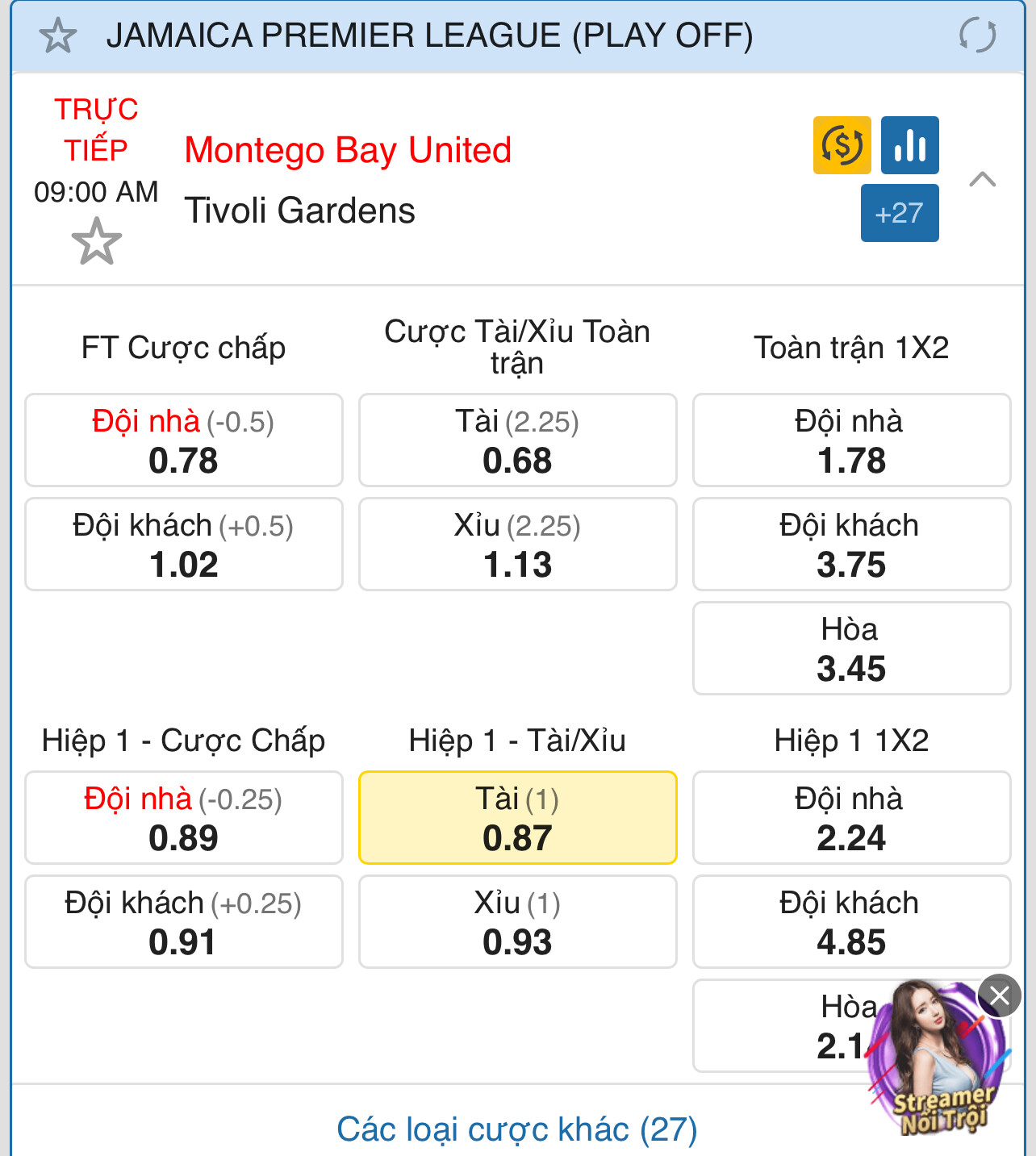The width and height of the screenshot is (1036, 1156).
Task: Open the Montego Bay United team name
Action: pyautogui.click(x=348, y=150)
